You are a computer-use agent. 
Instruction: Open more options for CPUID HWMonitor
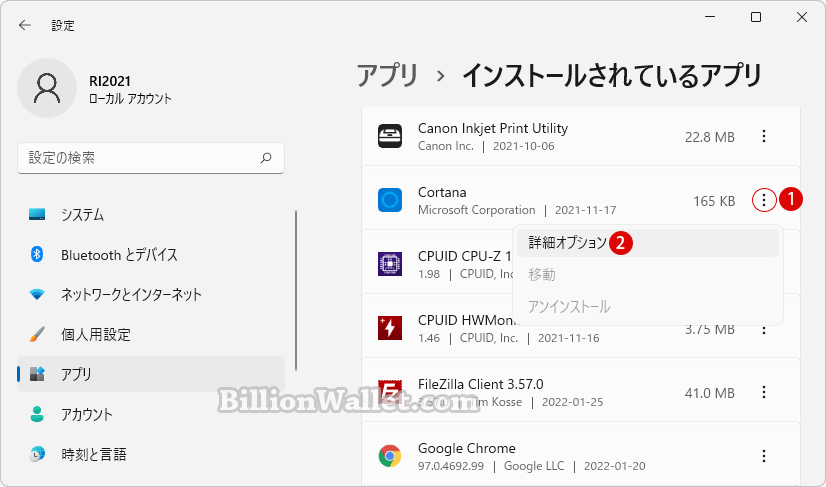tap(764, 330)
